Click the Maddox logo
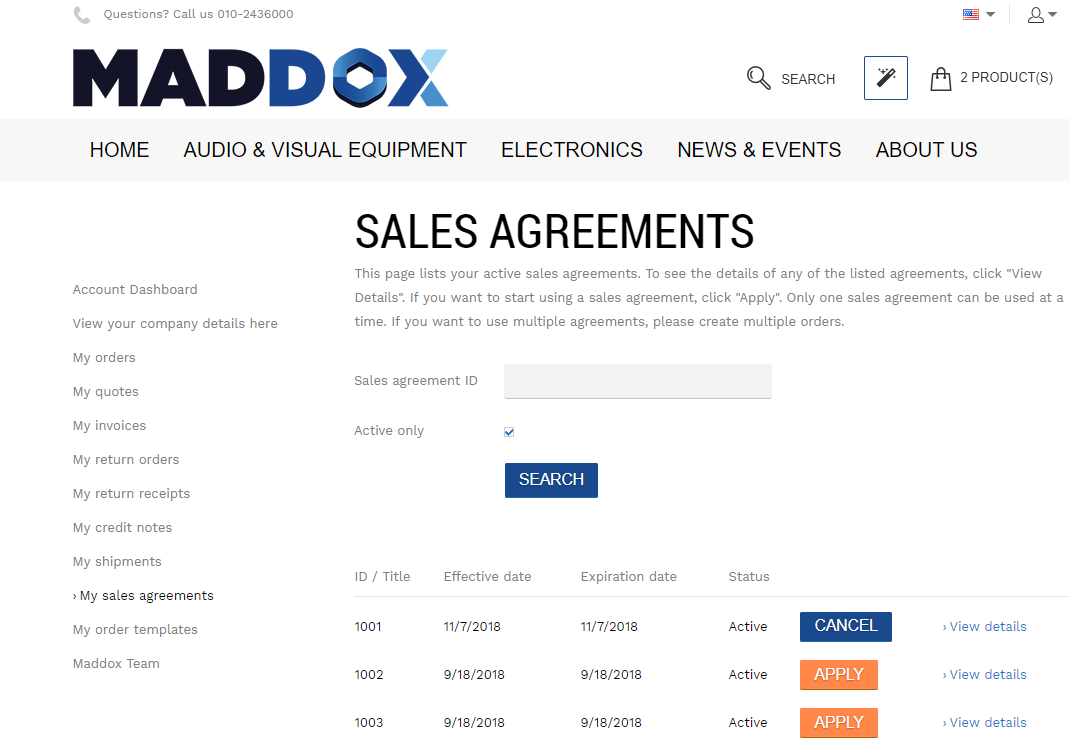This screenshot has width=1069, height=749. point(260,78)
